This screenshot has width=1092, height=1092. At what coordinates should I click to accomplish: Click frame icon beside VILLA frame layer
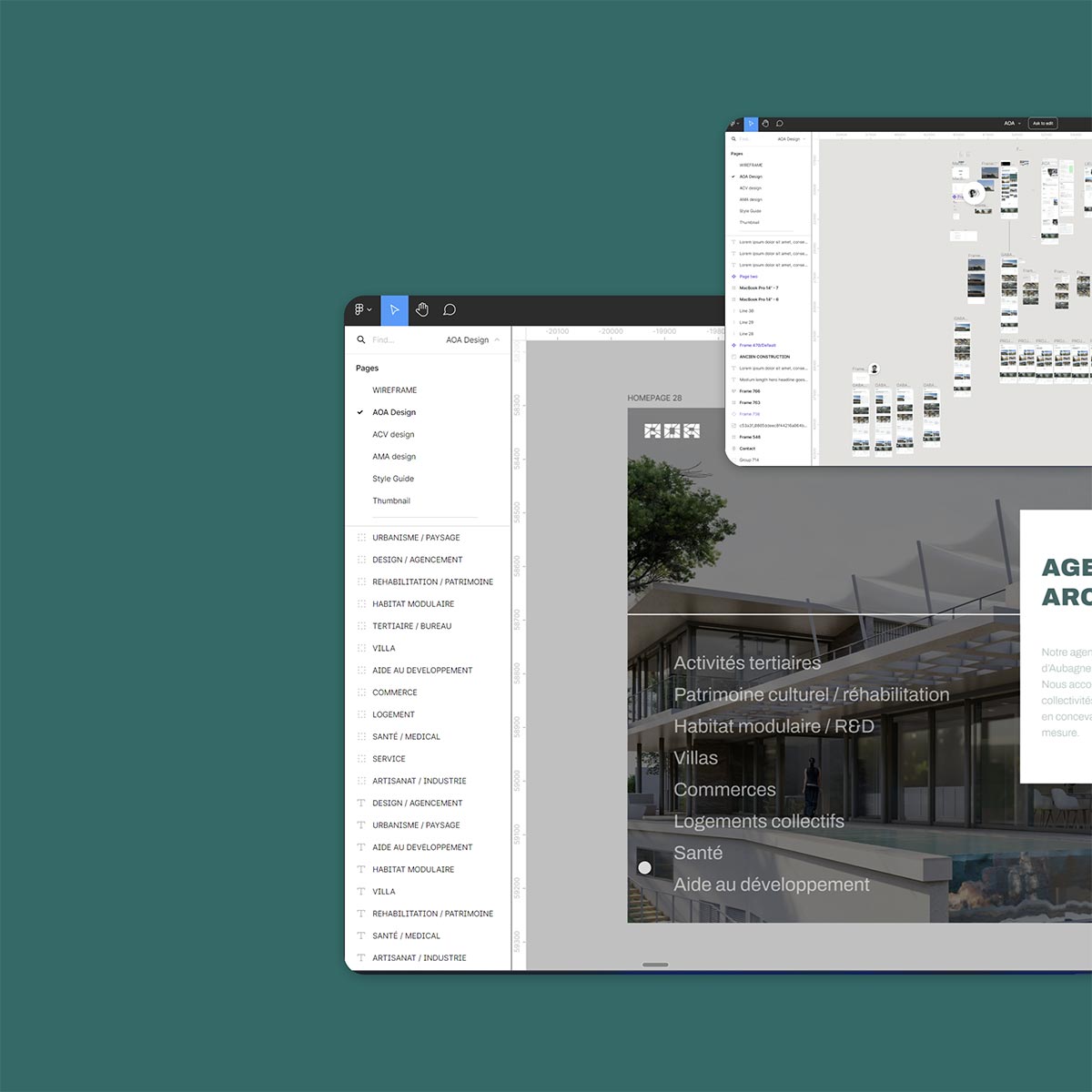coord(361,648)
